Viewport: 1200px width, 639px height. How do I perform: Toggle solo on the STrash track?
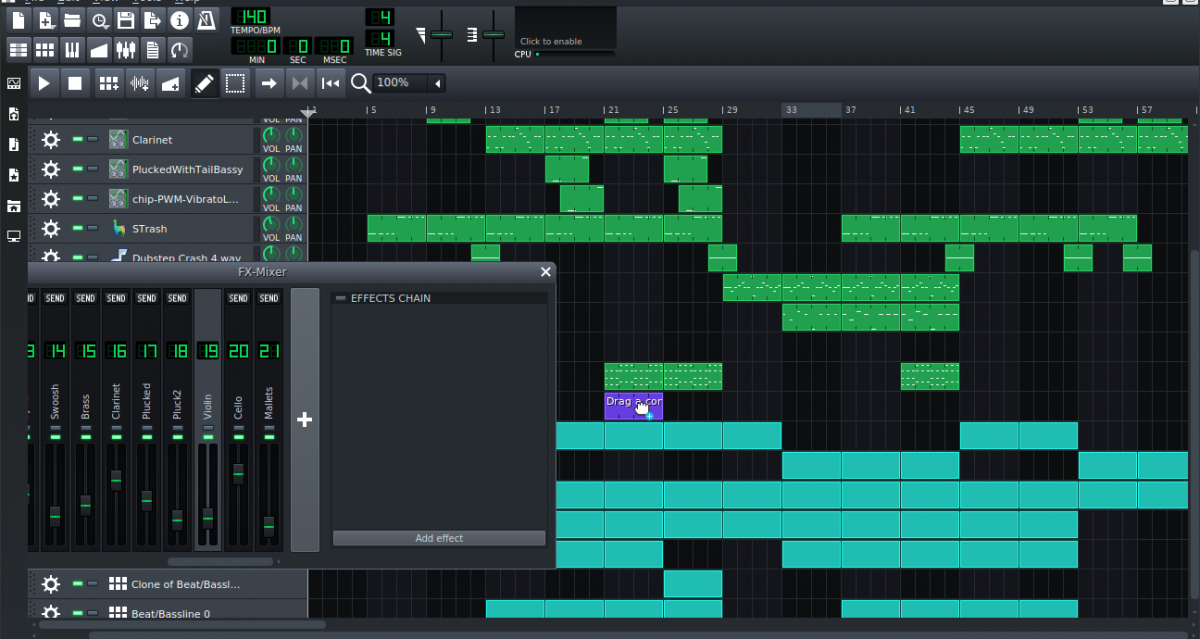click(90, 228)
